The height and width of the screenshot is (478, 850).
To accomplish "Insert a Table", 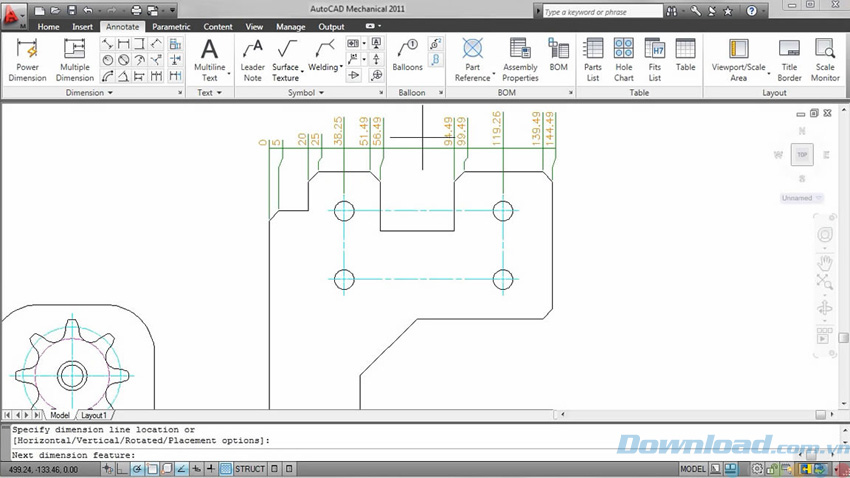I will pyautogui.click(x=685, y=55).
